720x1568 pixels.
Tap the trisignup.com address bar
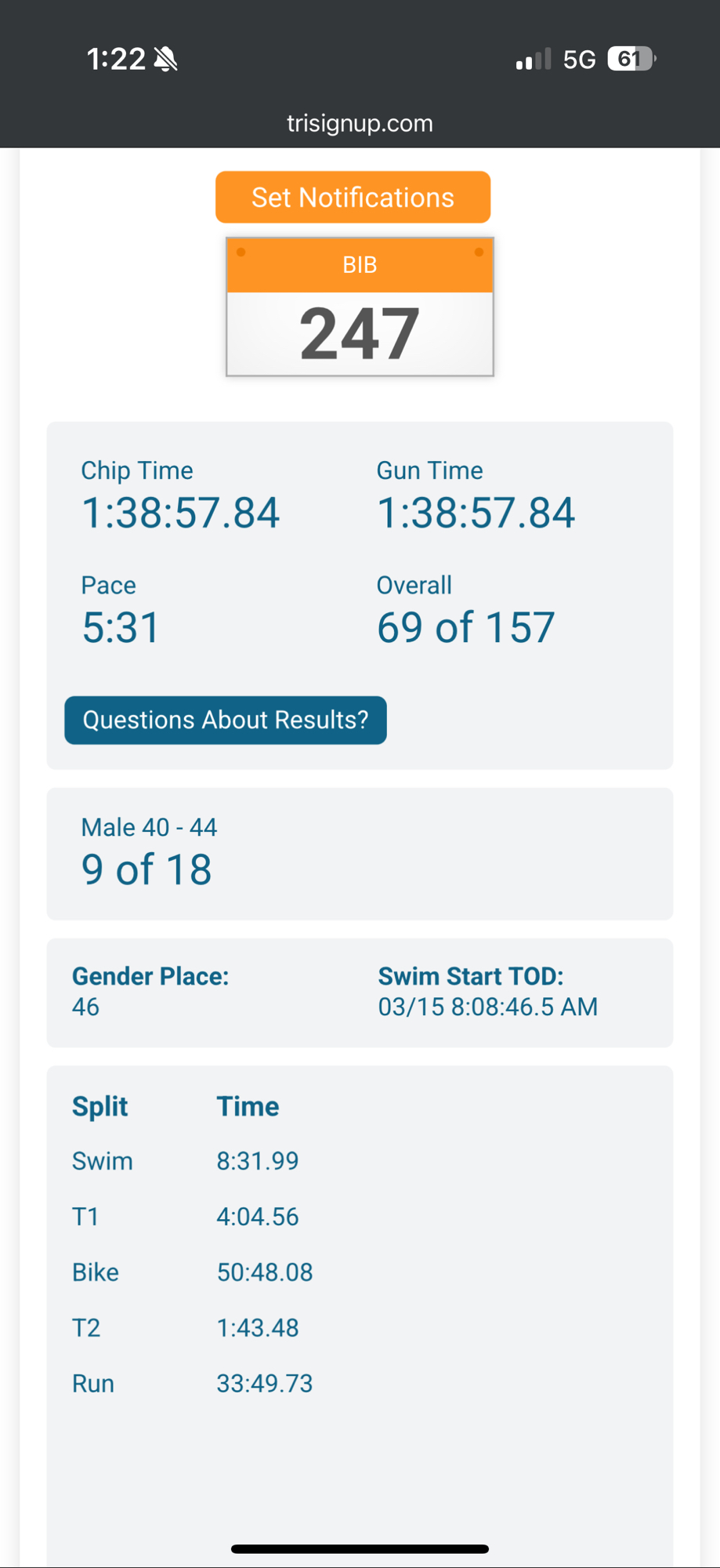coord(360,123)
